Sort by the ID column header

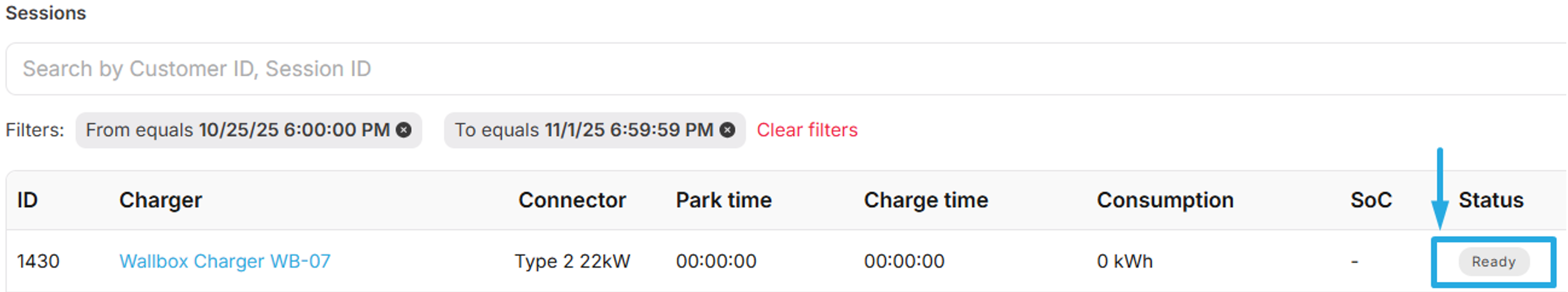27,200
